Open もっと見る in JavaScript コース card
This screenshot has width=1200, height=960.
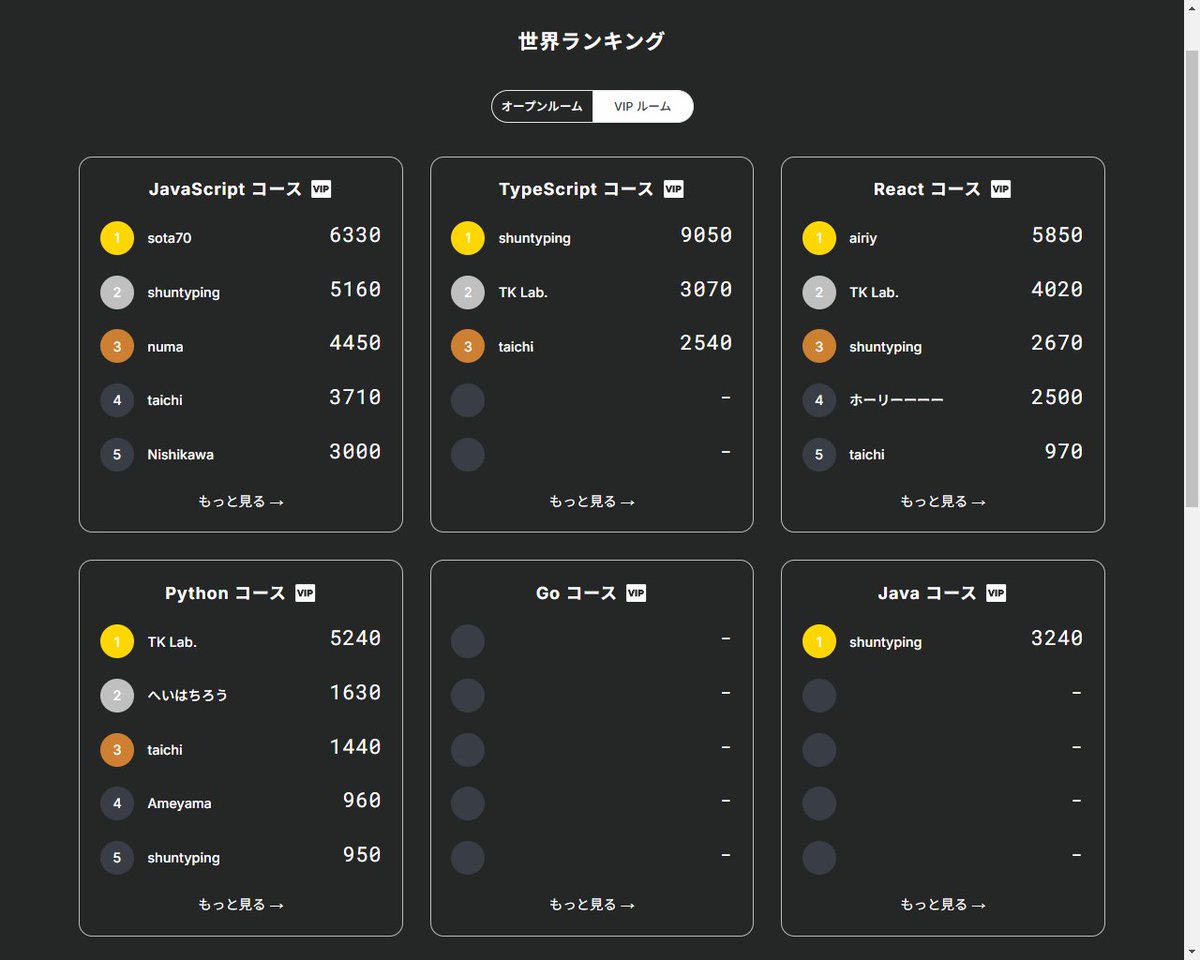(x=241, y=502)
